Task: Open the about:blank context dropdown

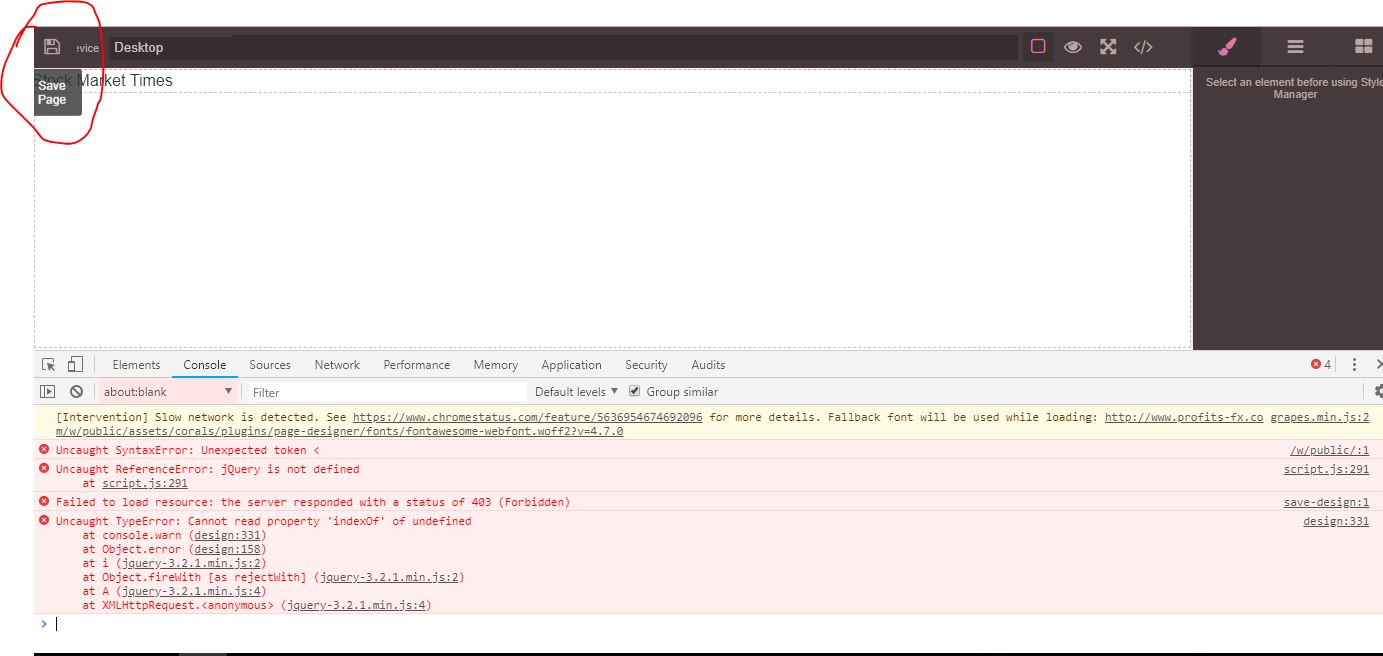Action: [167, 392]
